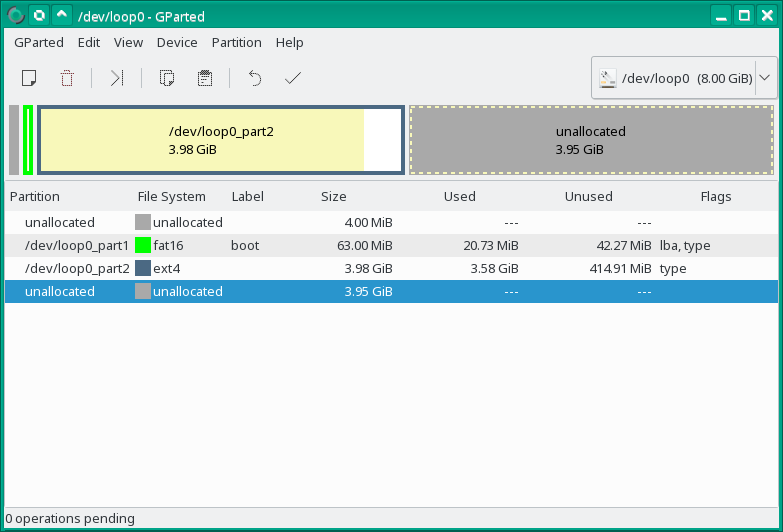Sort by Used column header
783x532 pixels.
pyautogui.click(x=459, y=196)
